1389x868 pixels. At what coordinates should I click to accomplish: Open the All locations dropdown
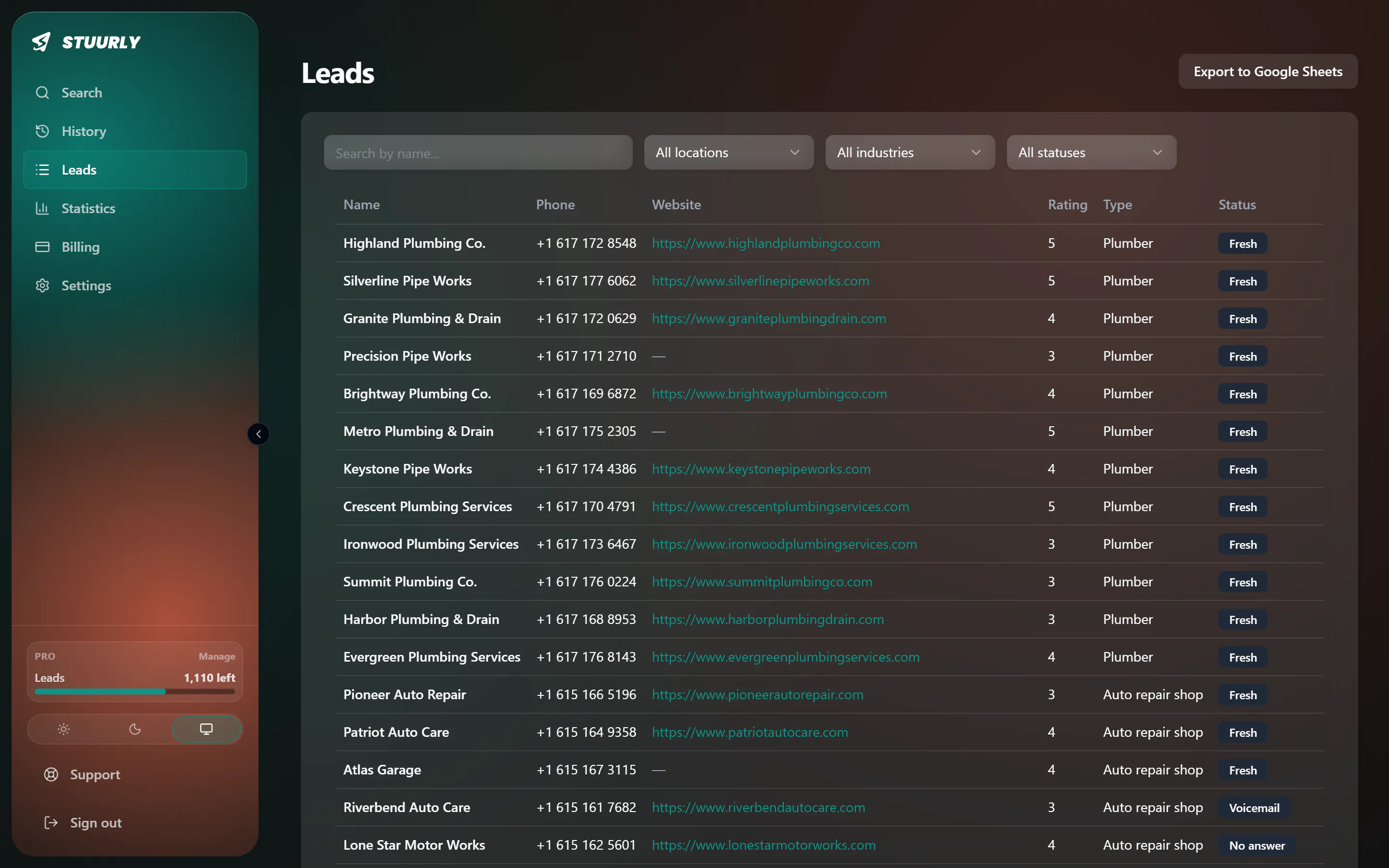729,153
